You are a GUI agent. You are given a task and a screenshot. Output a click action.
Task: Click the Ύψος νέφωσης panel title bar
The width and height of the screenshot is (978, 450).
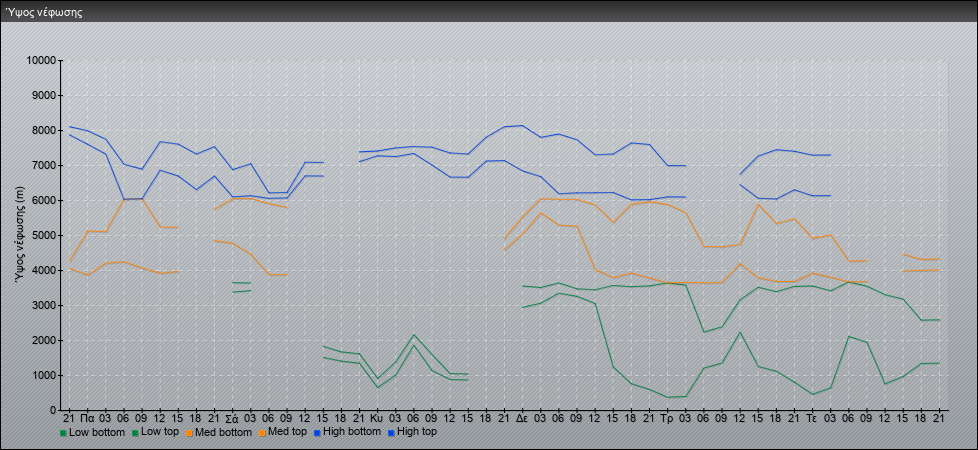pyautogui.click(x=489, y=12)
